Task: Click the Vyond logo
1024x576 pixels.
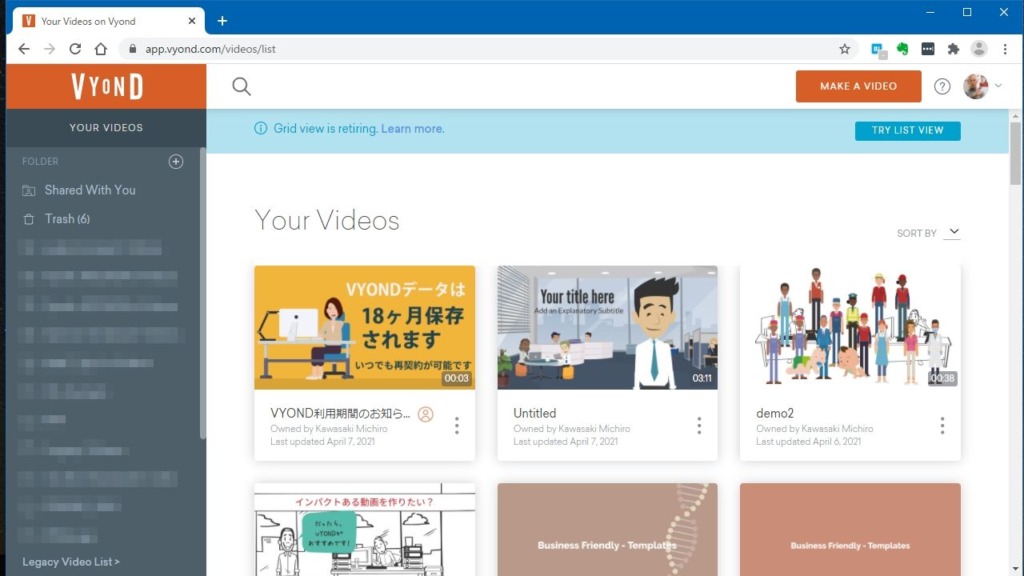Action: coord(106,86)
